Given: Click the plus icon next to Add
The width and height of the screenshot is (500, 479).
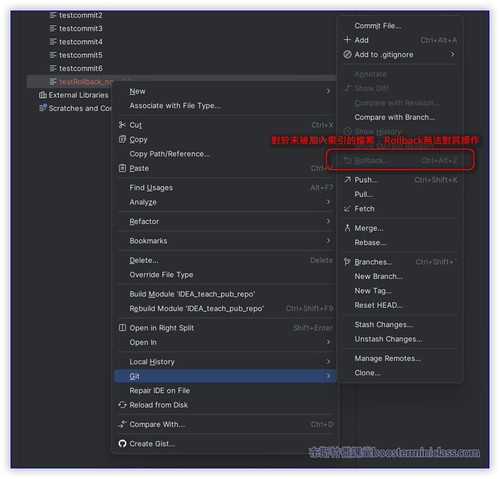Looking at the screenshot, I should (x=347, y=40).
